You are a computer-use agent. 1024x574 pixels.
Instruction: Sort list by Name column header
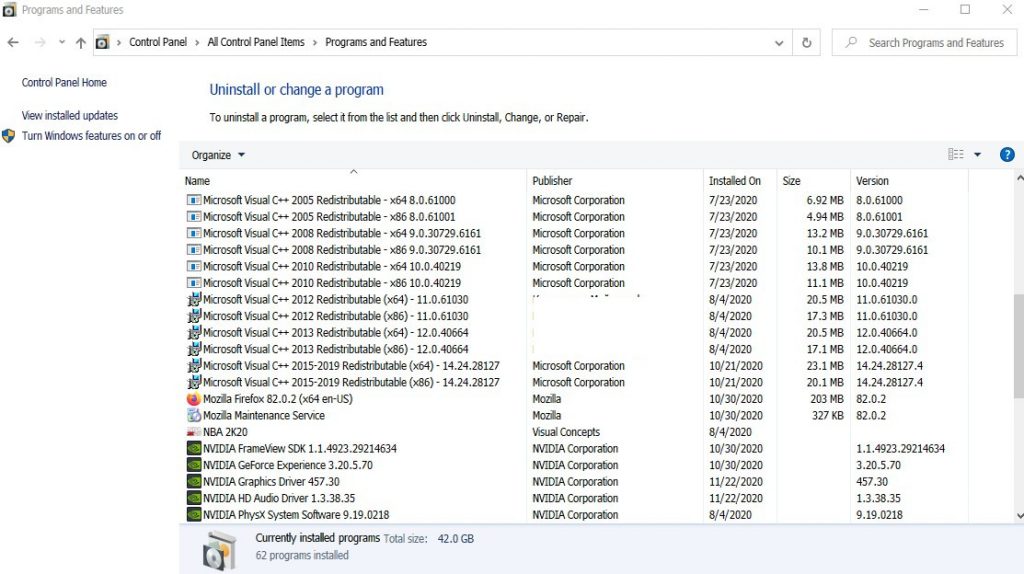tap(197, 181)
